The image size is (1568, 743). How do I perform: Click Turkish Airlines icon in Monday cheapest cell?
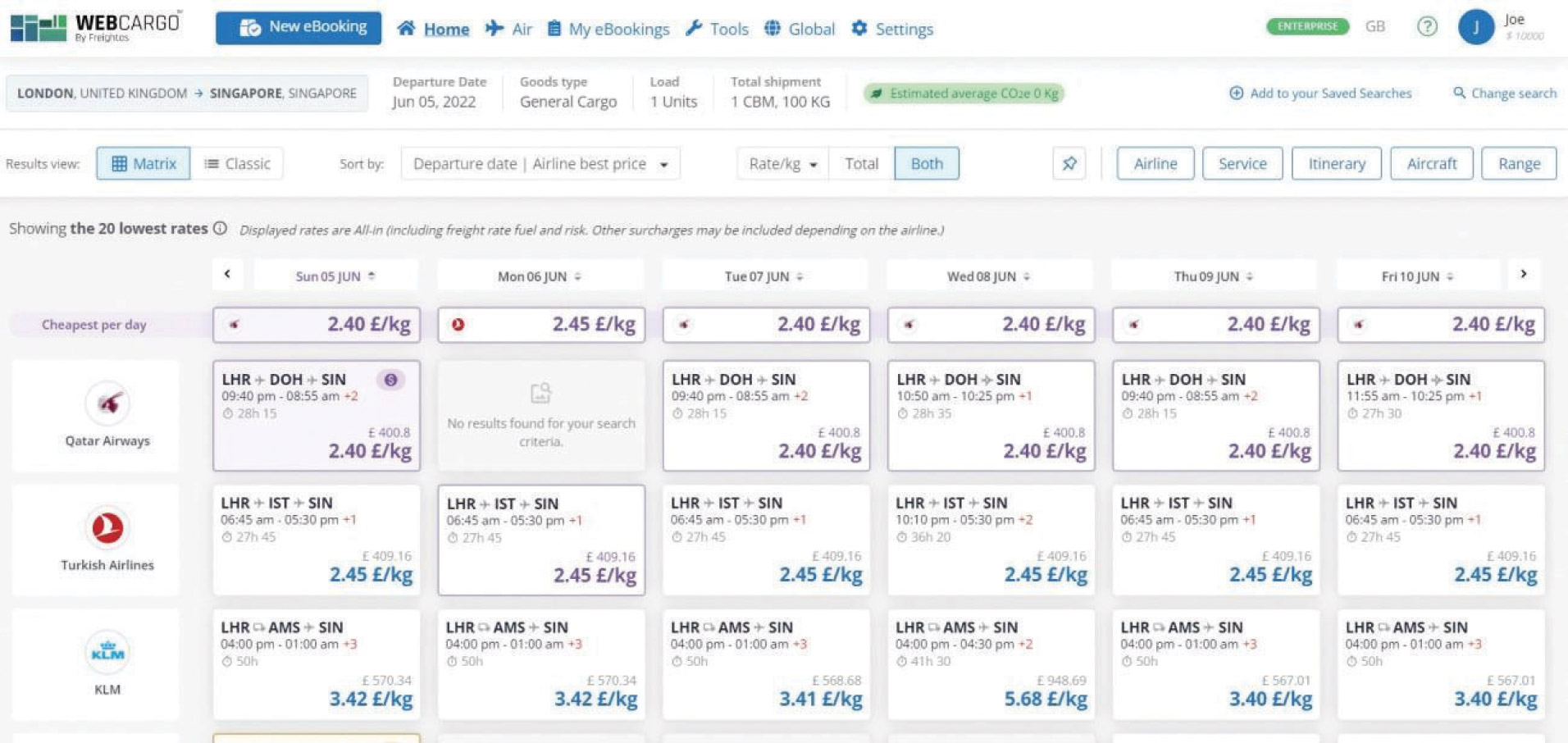coord(458,325)
